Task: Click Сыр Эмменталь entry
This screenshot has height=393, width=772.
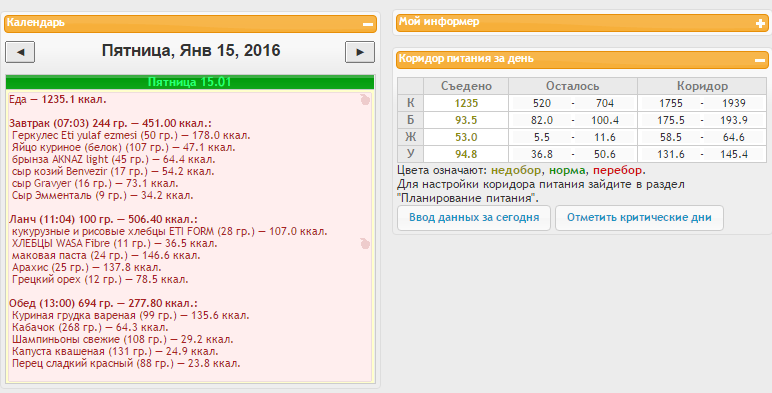Action: tap(102, 196)
